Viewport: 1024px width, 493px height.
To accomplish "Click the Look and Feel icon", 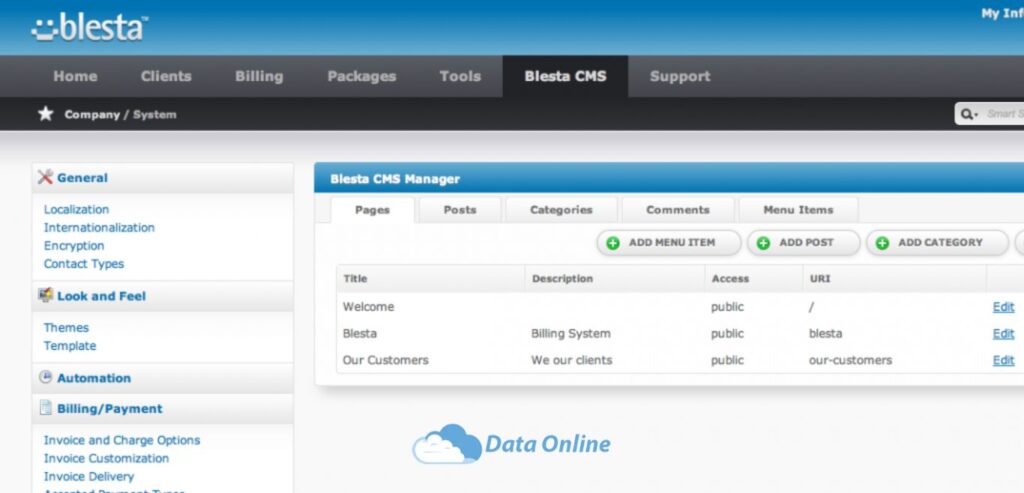I will tap(46, 295).
